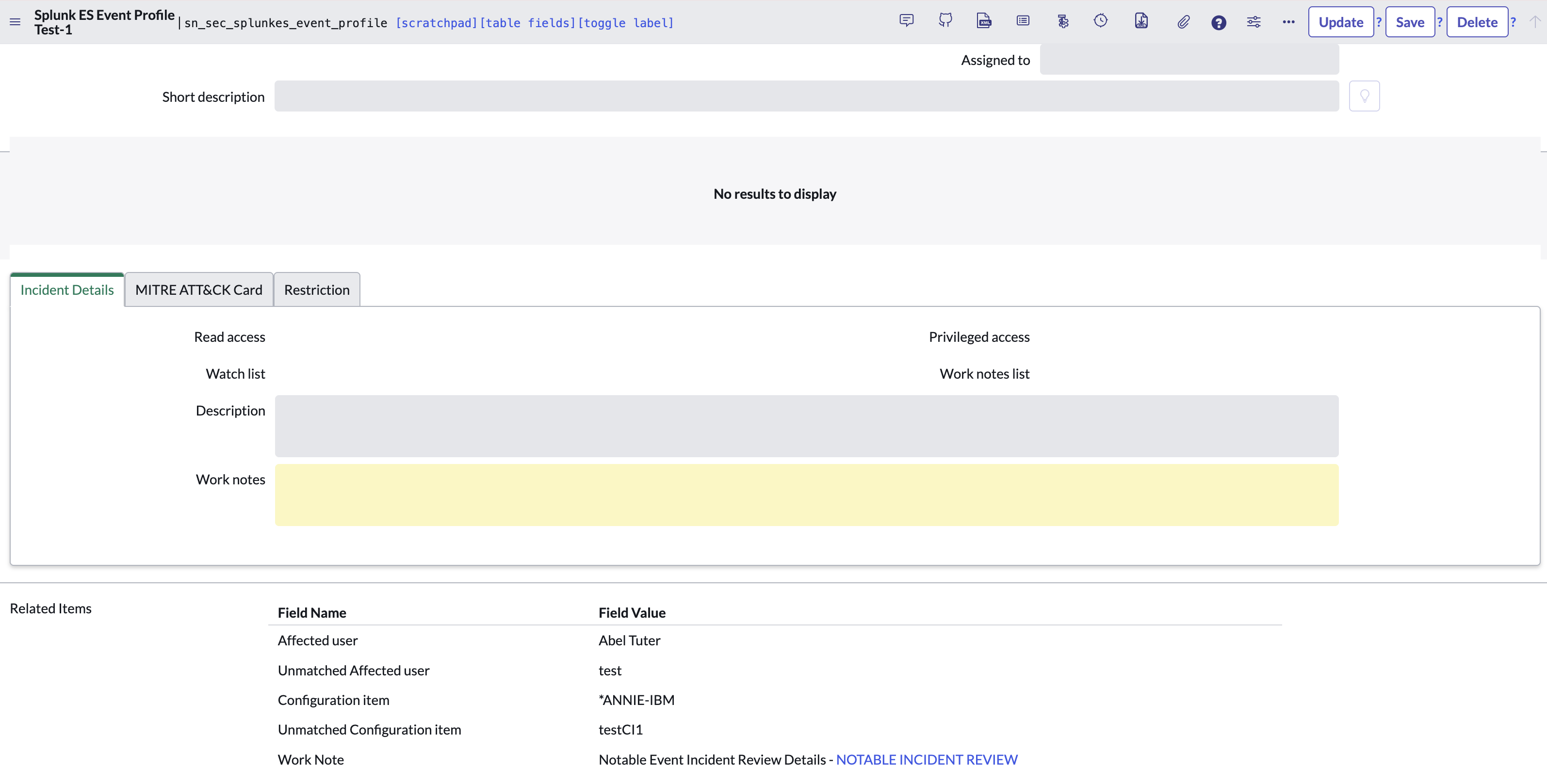This screenshot has width=1547, height=784.
Task: Click the text settings gear icon
Action: click(1062, 21)
